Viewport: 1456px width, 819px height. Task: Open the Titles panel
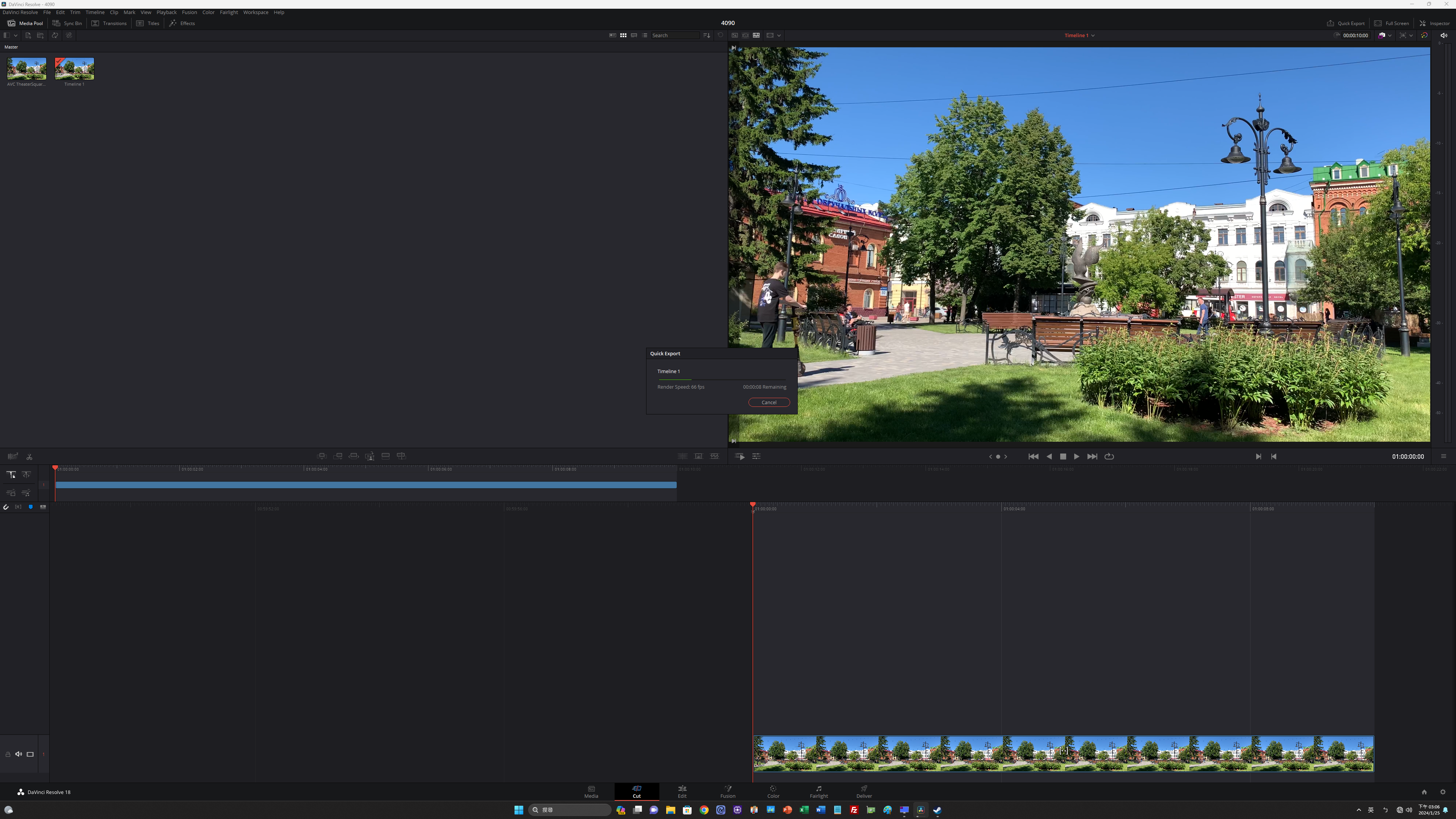[x=147, y=23]
